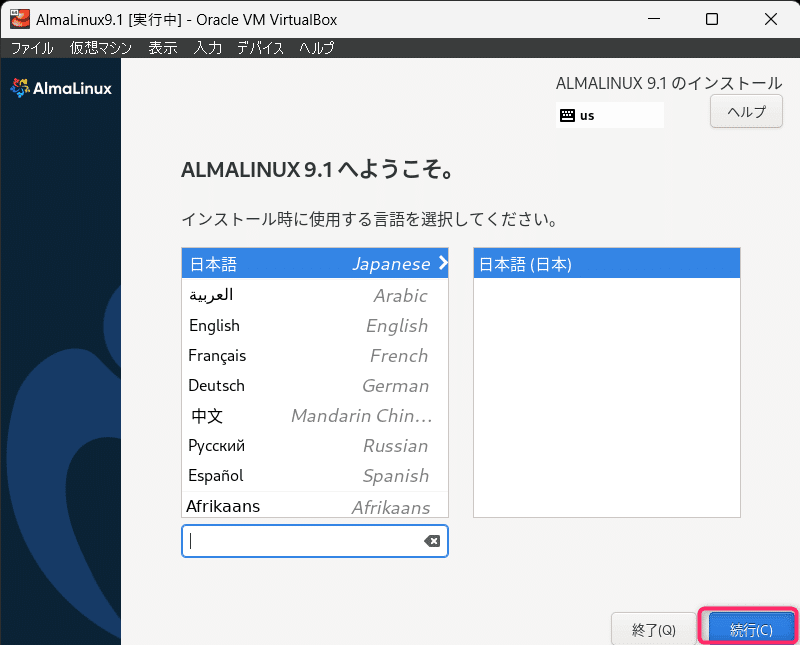
Task: Clear the language search field with the backspace icon
Action: tap(432, 541)
